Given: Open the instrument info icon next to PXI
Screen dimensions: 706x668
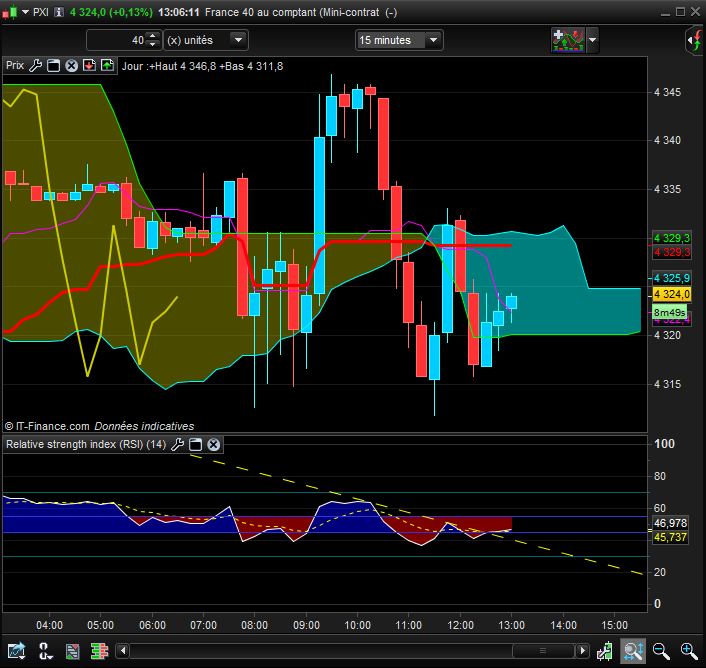Looking at the screenshot, I should pyautogui.click(x=59, y=12).
